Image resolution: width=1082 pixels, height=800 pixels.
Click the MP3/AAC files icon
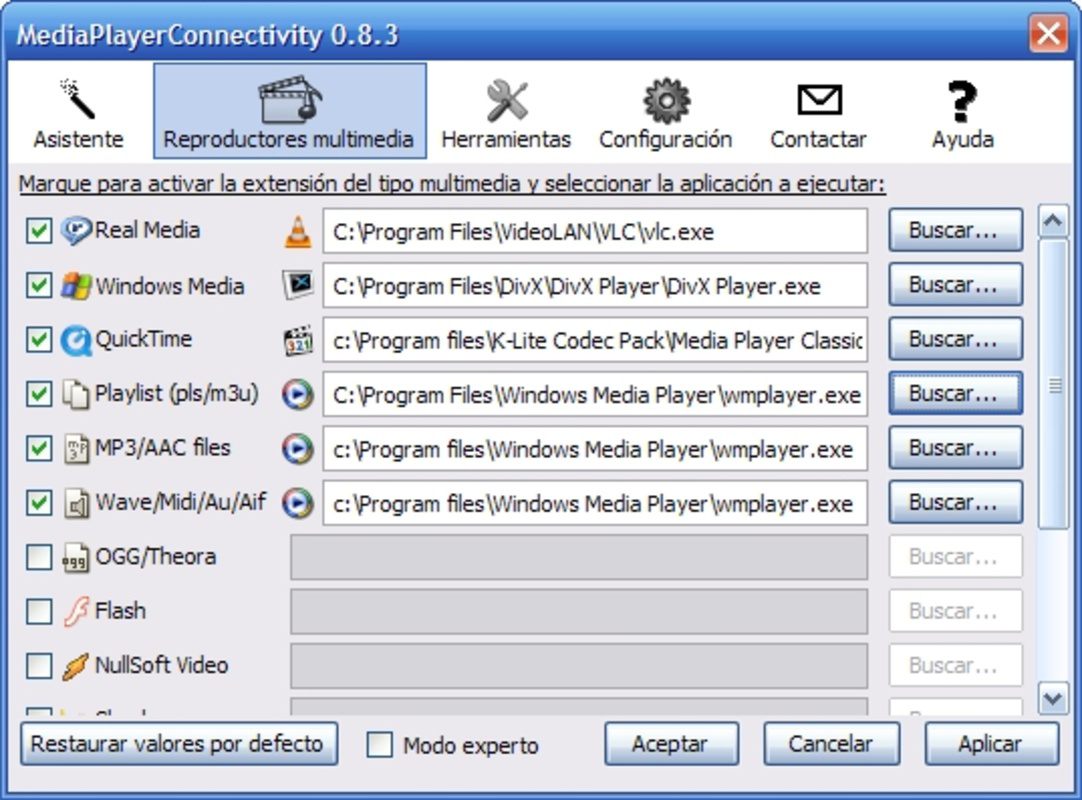tap(76, 449)
